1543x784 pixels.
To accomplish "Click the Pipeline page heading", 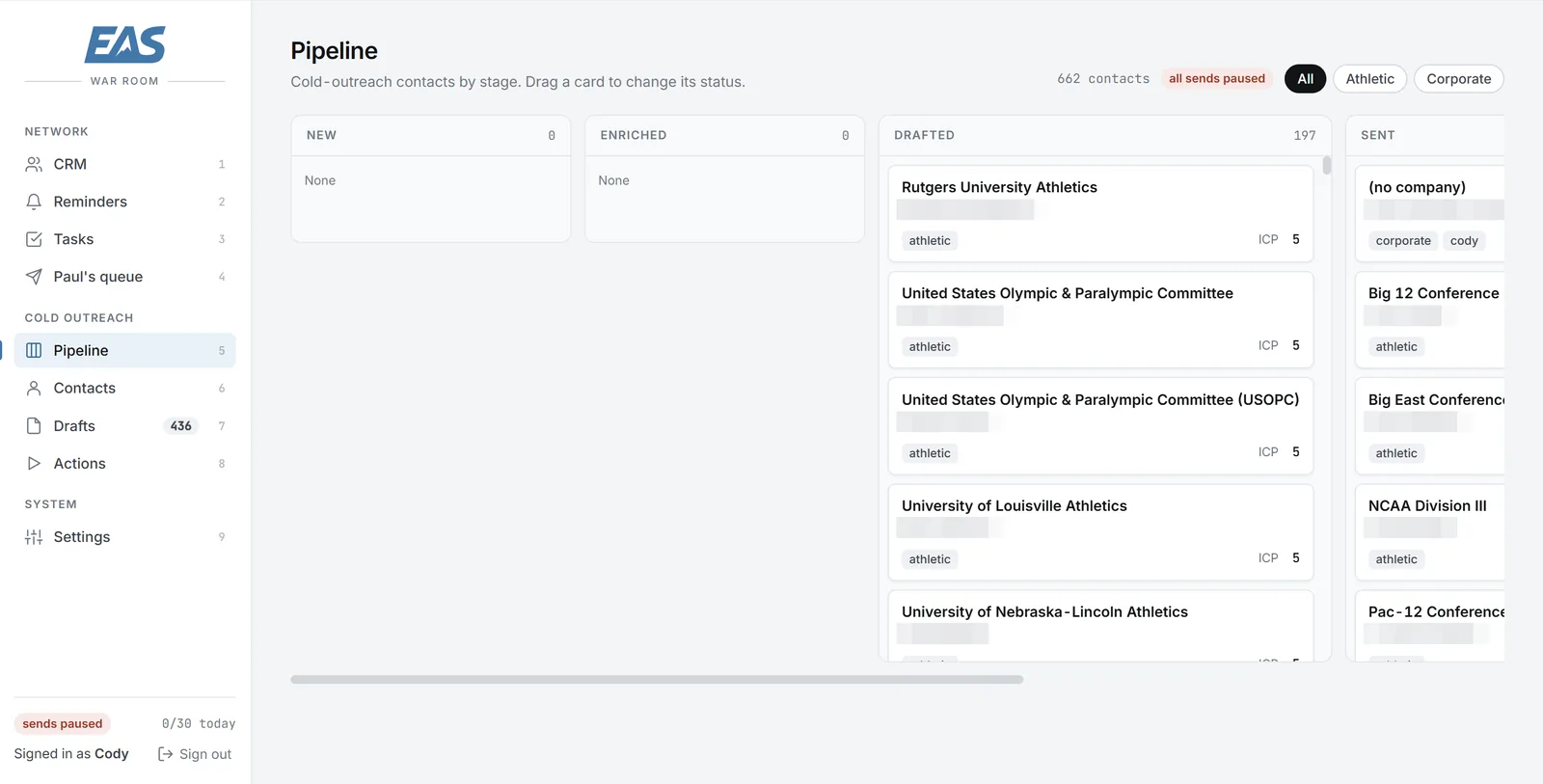I will click(335, 50).
